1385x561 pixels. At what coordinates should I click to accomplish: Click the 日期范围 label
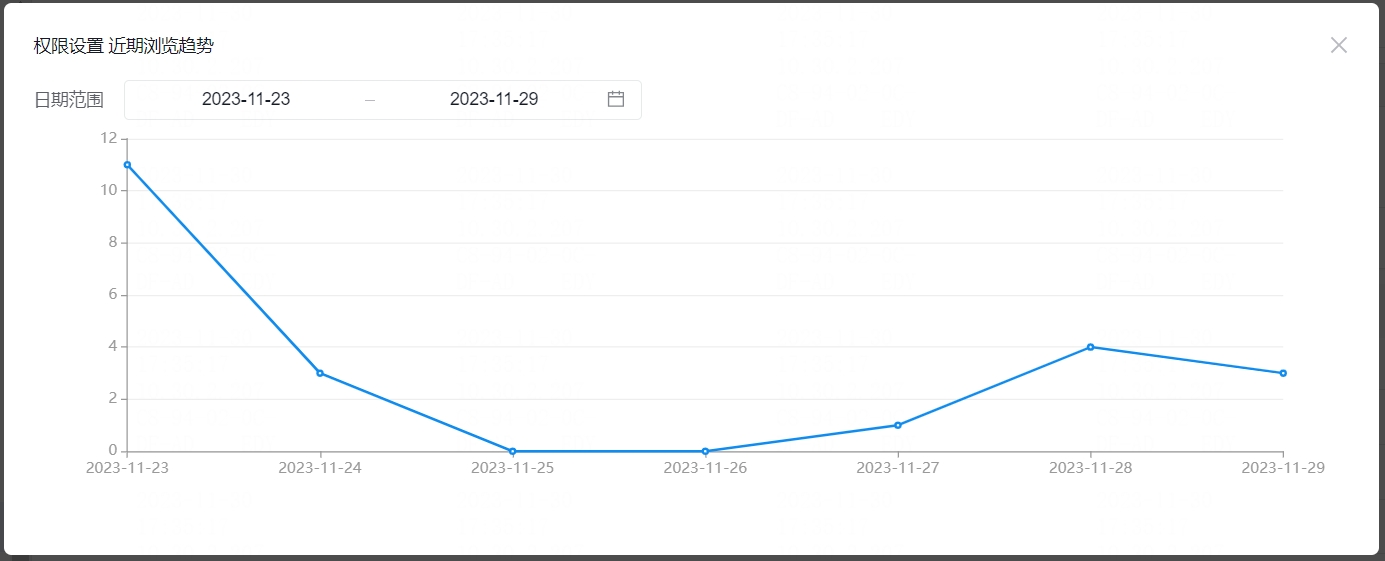click(x=69, y=100)
